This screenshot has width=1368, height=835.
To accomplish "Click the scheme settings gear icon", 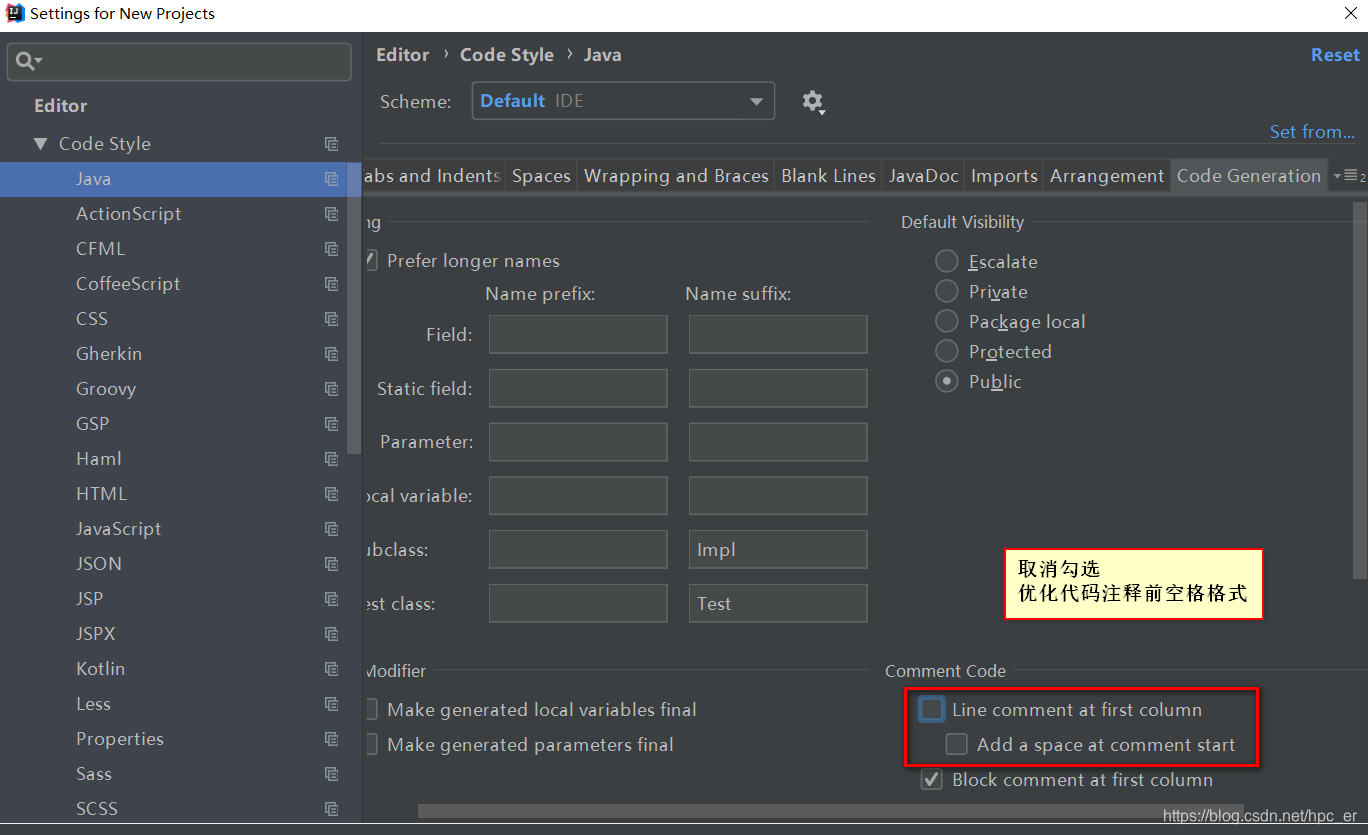I will 813,101.
